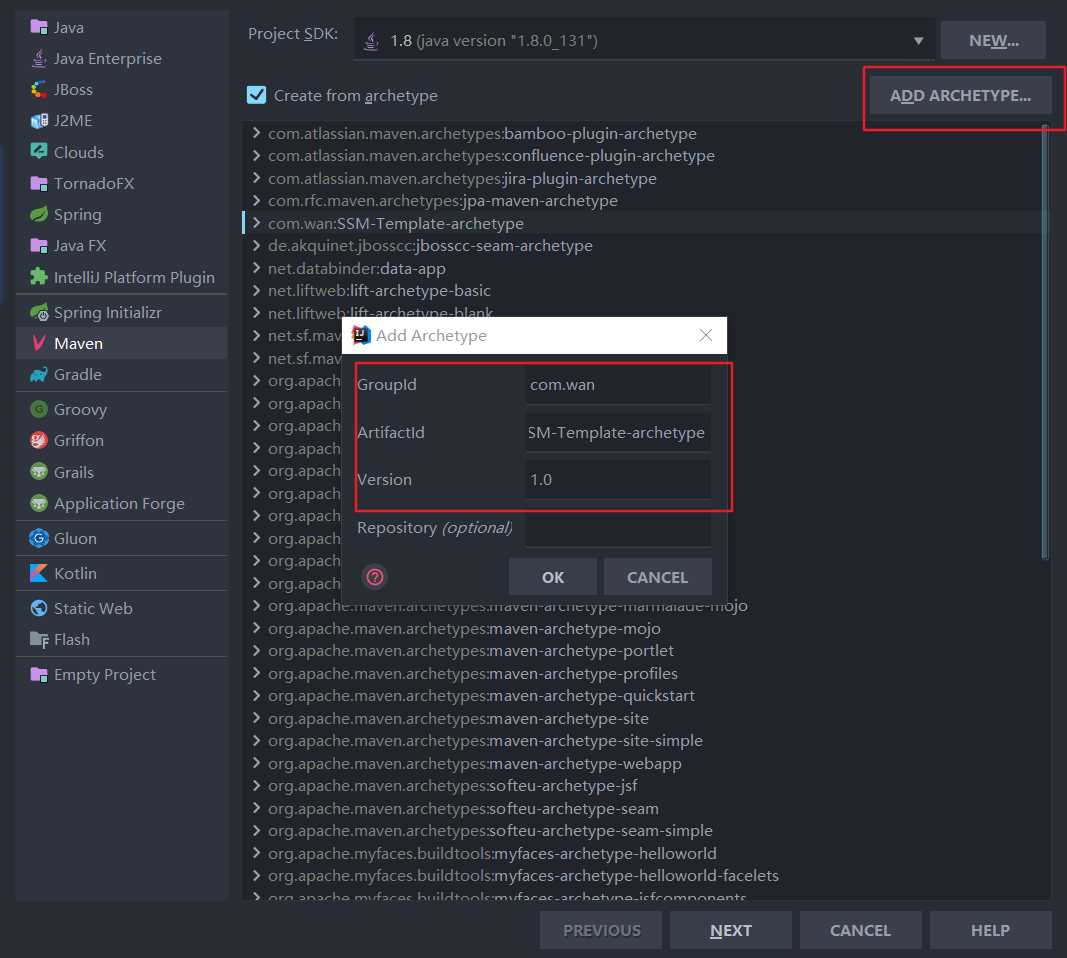Expand jbosscc-seam-archetype node
The width and height of the screenshot is (1067, 958).
click(256, 245)
